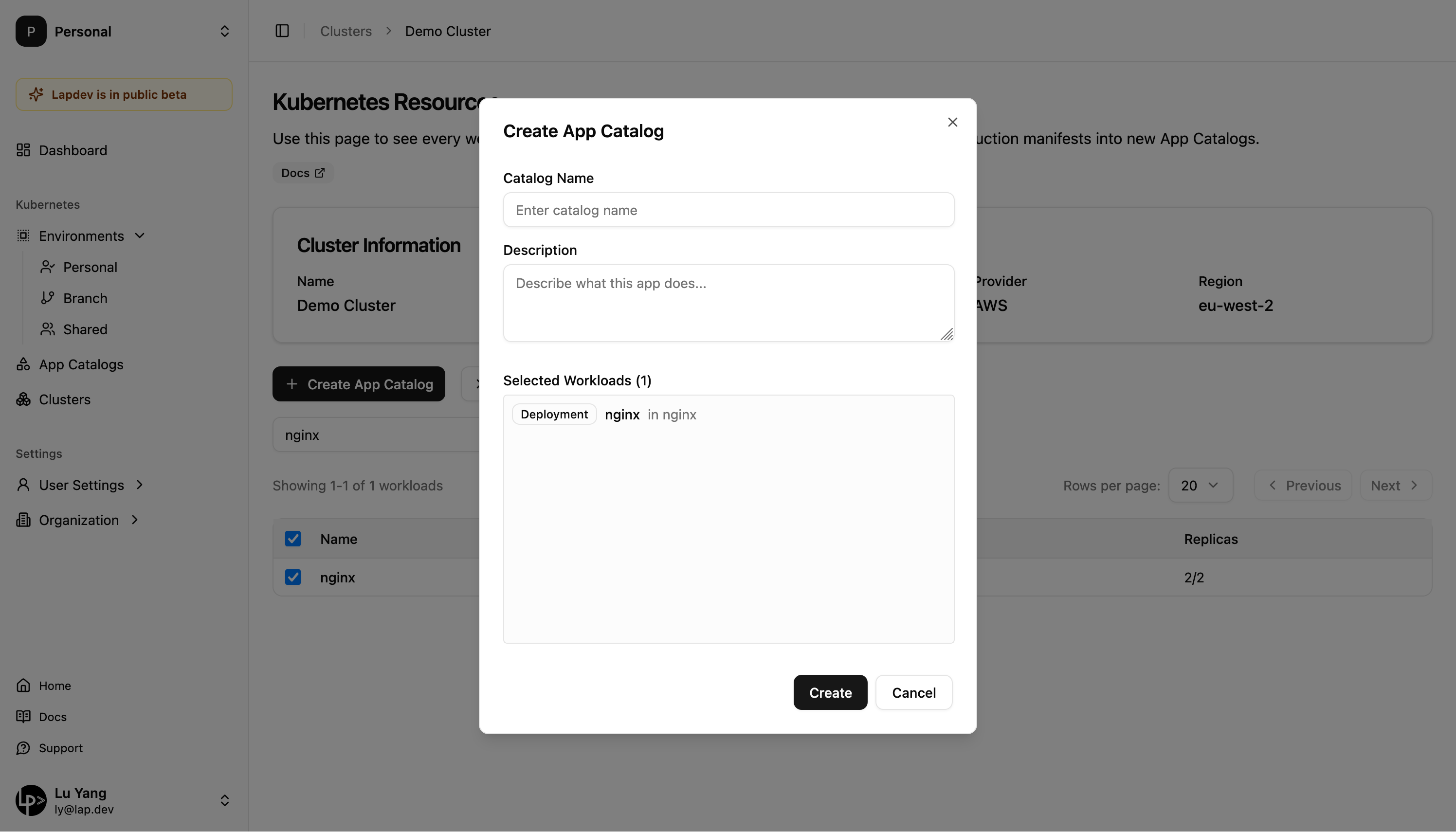Click the Docs book icon in sidebar
Image resolution: width=1456 pixels, height=832 pixels.
[x=23, y=717]
